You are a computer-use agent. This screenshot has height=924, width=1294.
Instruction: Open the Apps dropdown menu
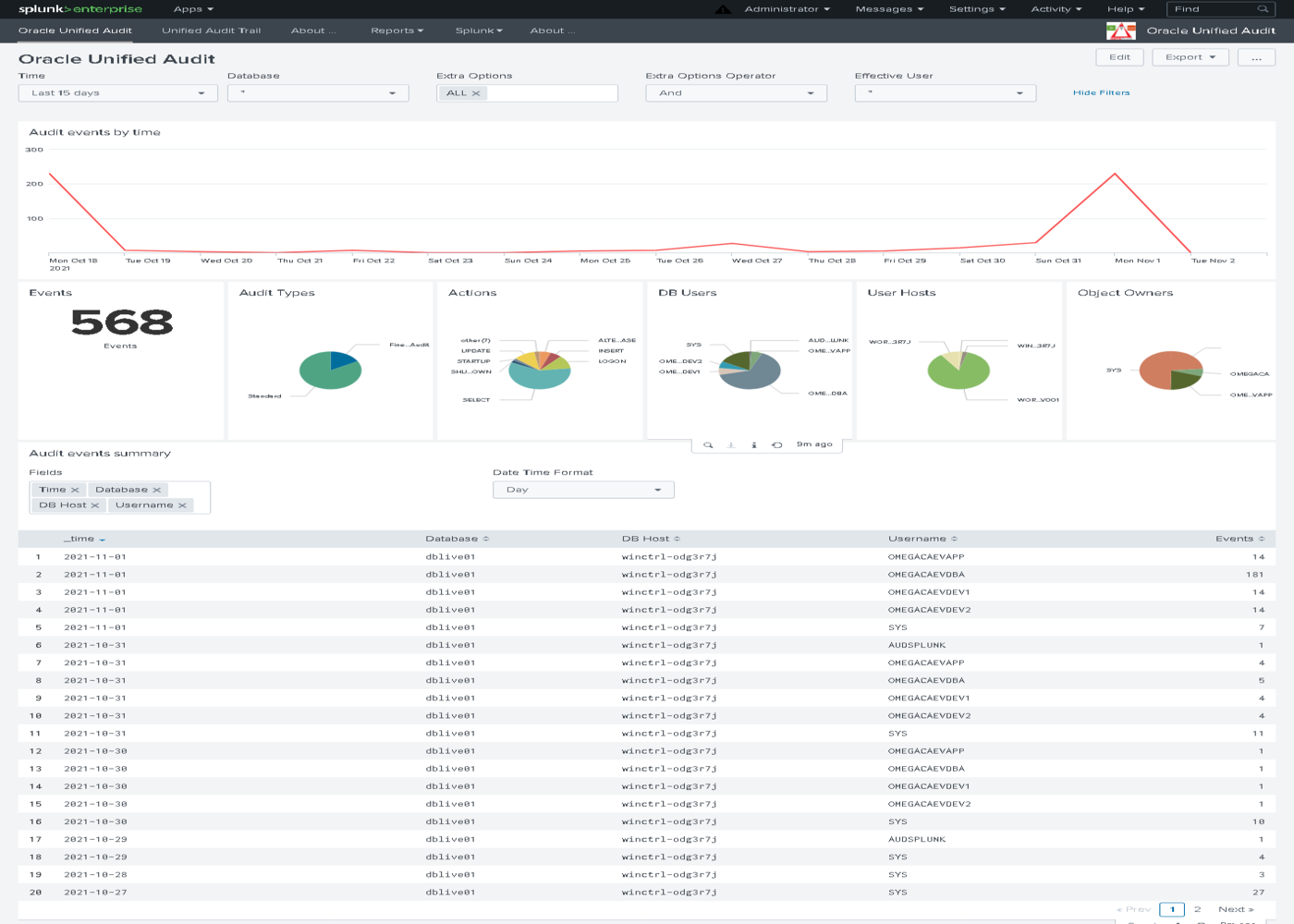coord(193,9)
